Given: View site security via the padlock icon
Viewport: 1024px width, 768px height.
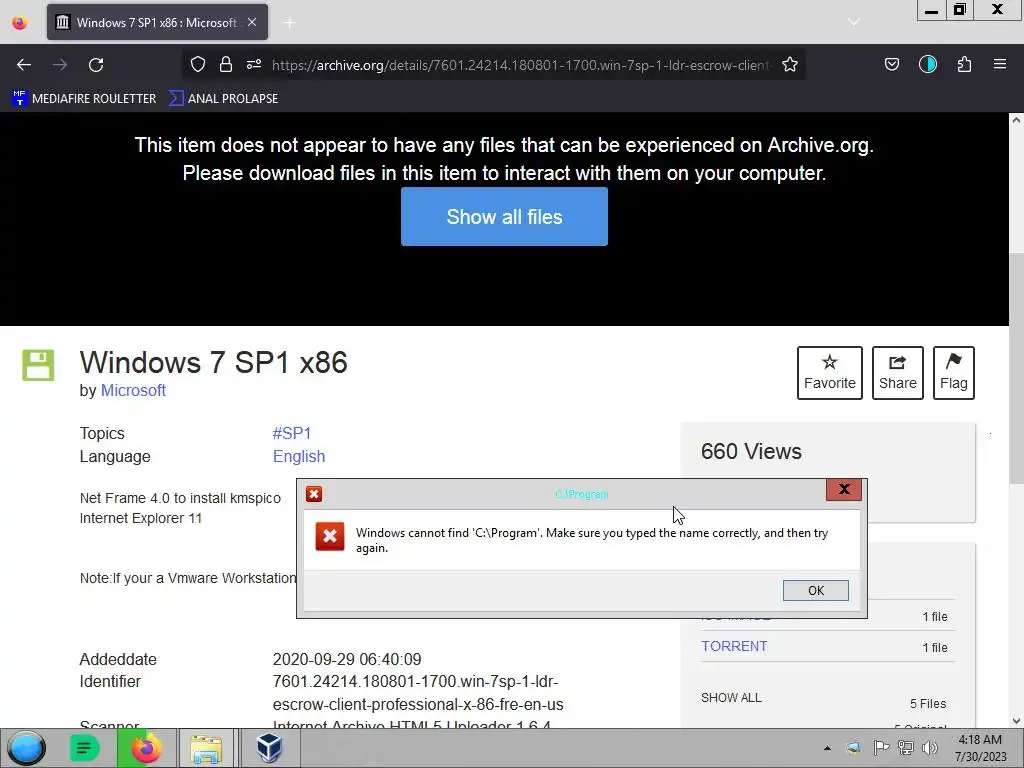Looking at the screenshot, I should [x=226, y=64].
